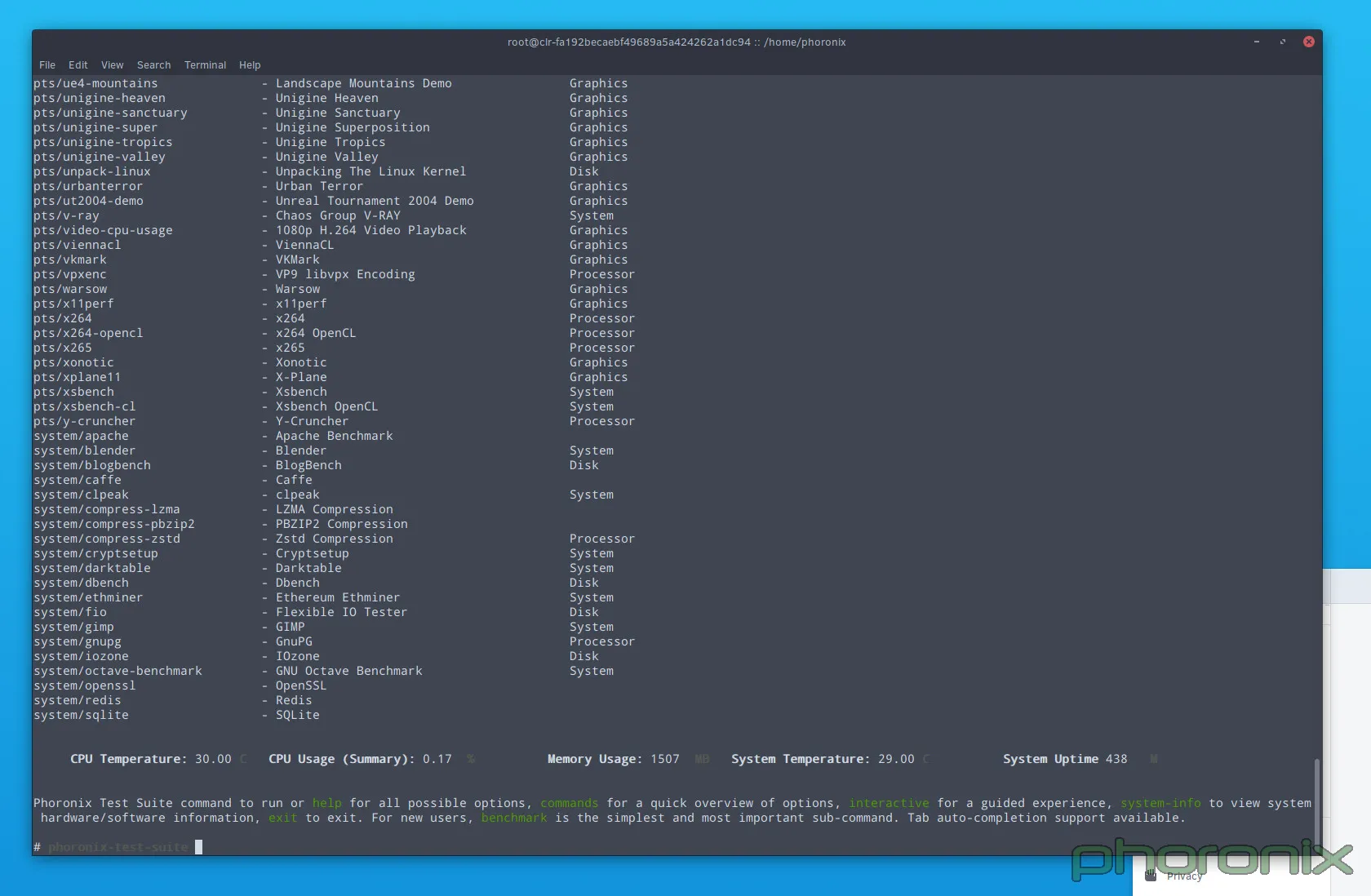The width and height of the screenshot is (1371, 896).
Task: Select the system/apache entry
Action: pyautogui.click(x=81, y=436)
